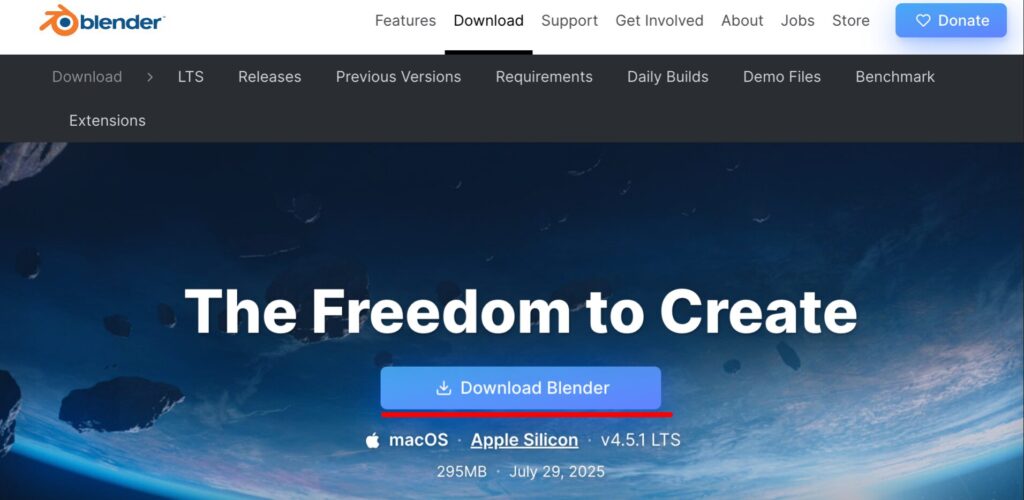The image size is (1024, 500).
Task: Open the Features menu item
Action: click(405, 21)
